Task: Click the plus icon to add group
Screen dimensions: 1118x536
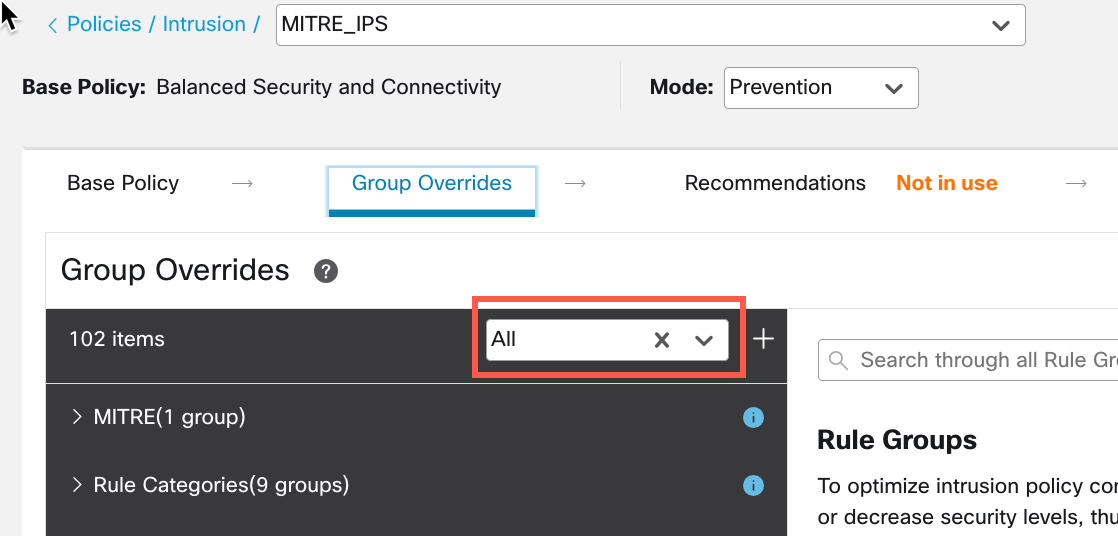Action: pyautogui.click(x=763, y=339)
